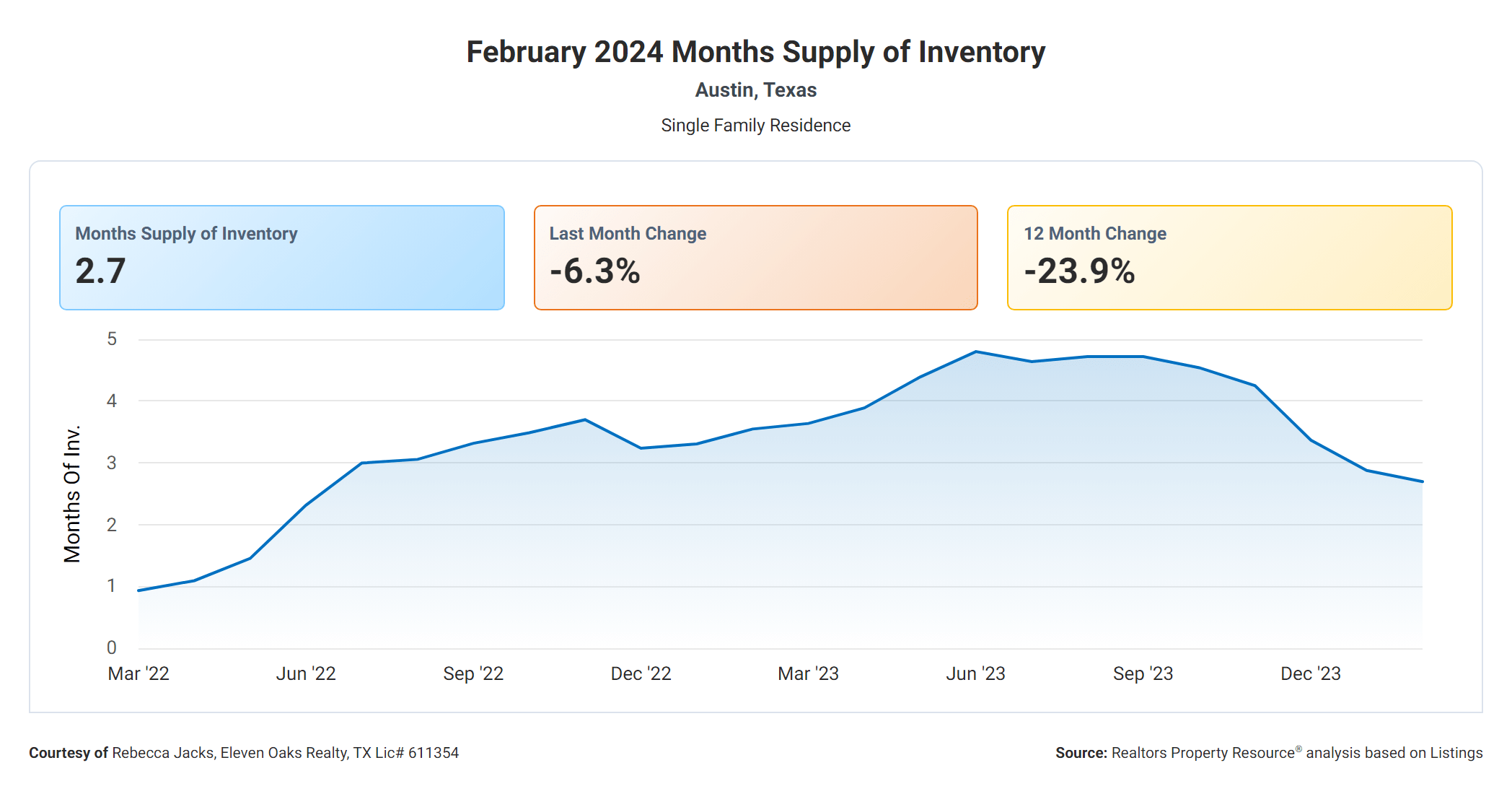Click the 12 Month Change card
Image resolution: width=1512 pixels, height=794 pixels.
[x=1229, y=257]
